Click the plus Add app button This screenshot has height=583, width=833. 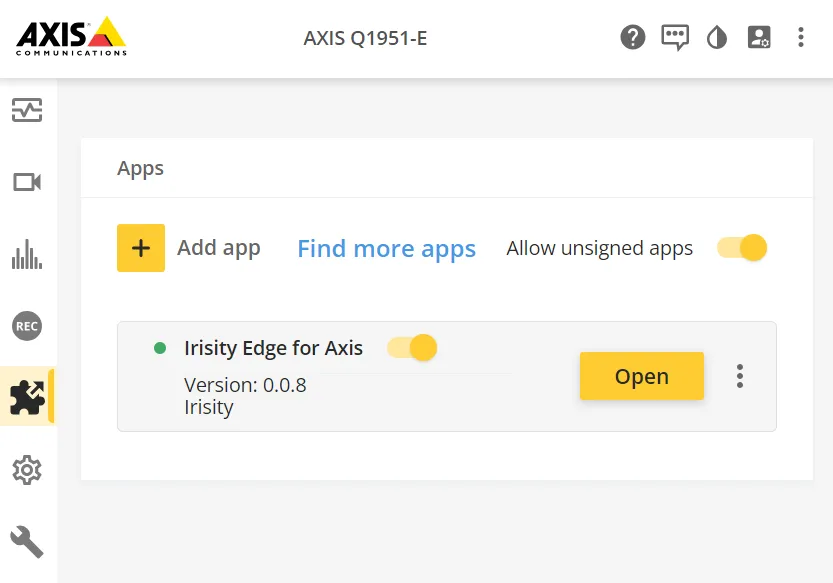coord(141,248)
